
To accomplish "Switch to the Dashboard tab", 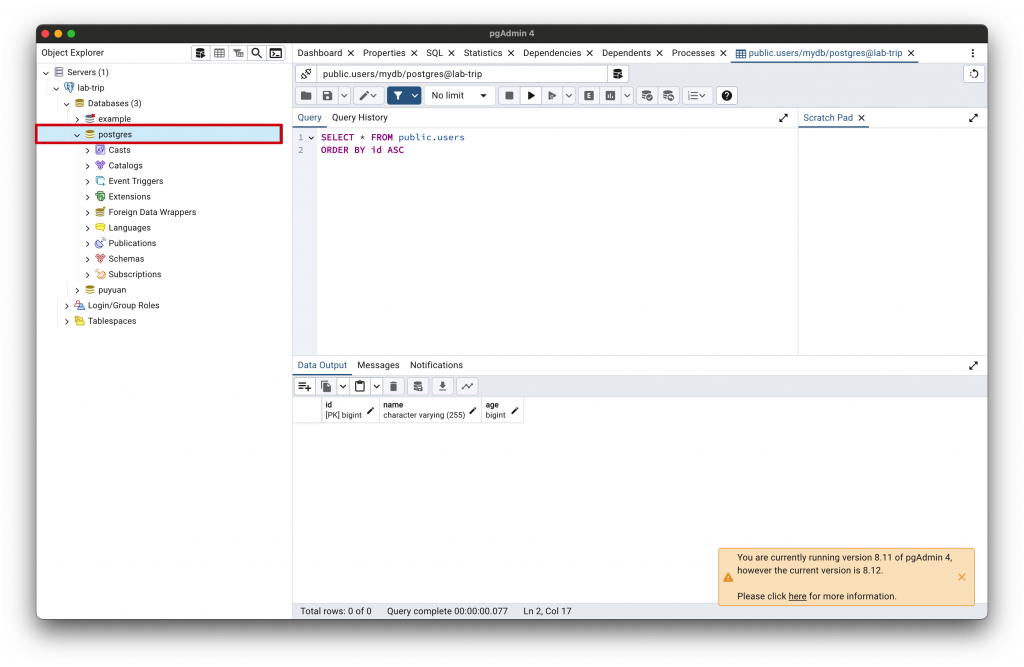I will click(x=319, y=53).
